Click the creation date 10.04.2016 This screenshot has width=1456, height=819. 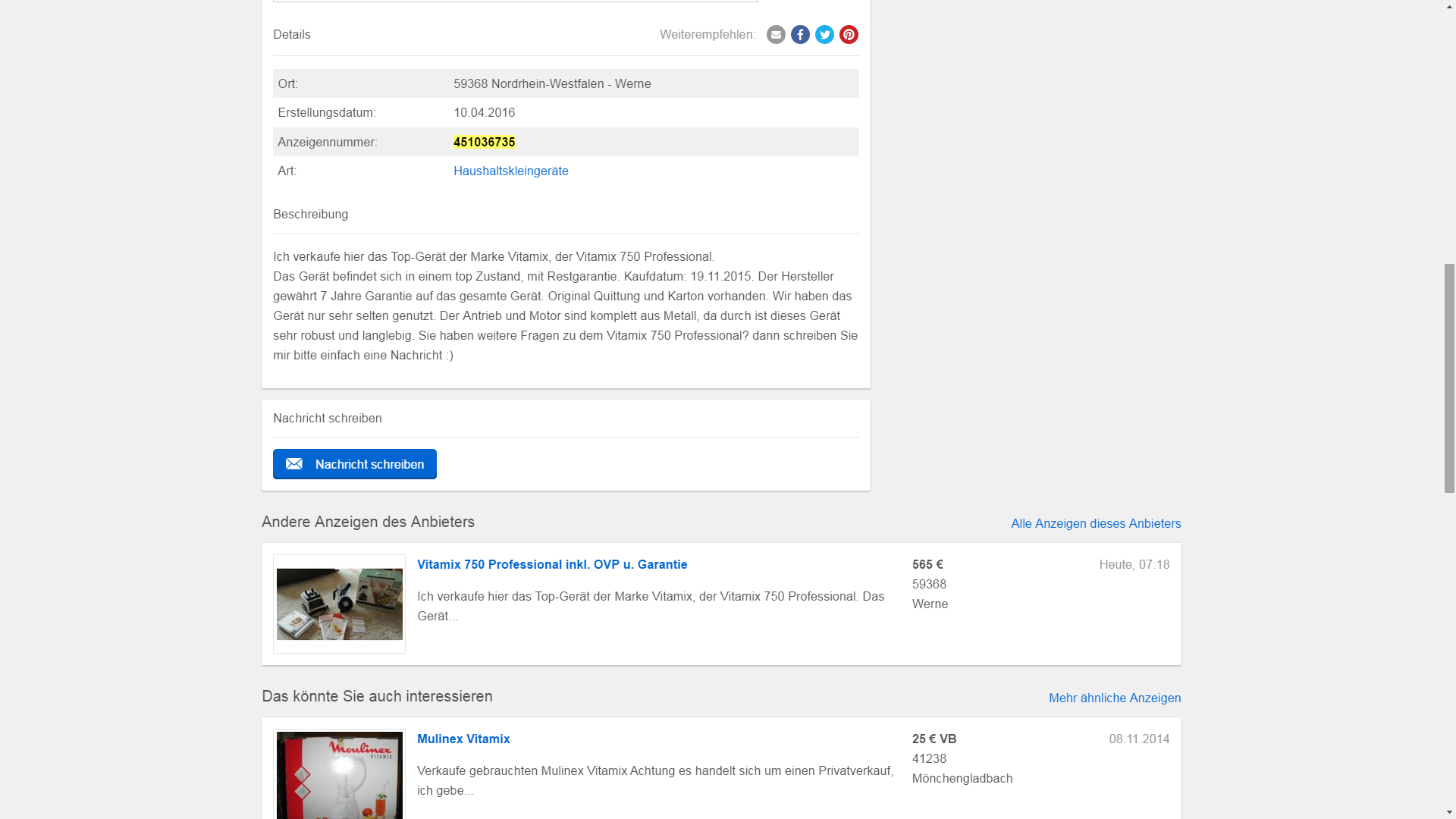(485, 113)
